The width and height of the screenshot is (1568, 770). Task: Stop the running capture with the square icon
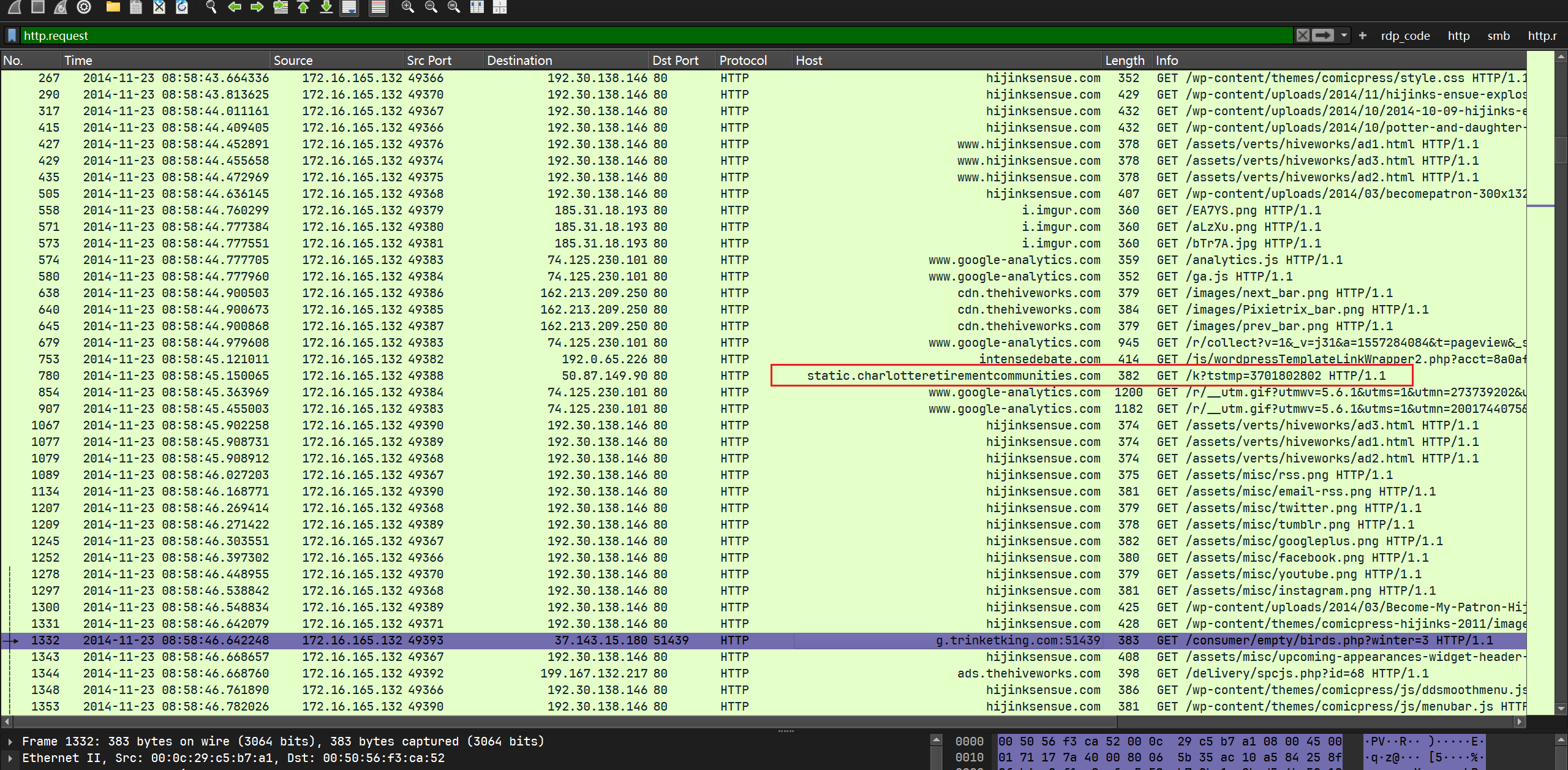coord(38,7)
